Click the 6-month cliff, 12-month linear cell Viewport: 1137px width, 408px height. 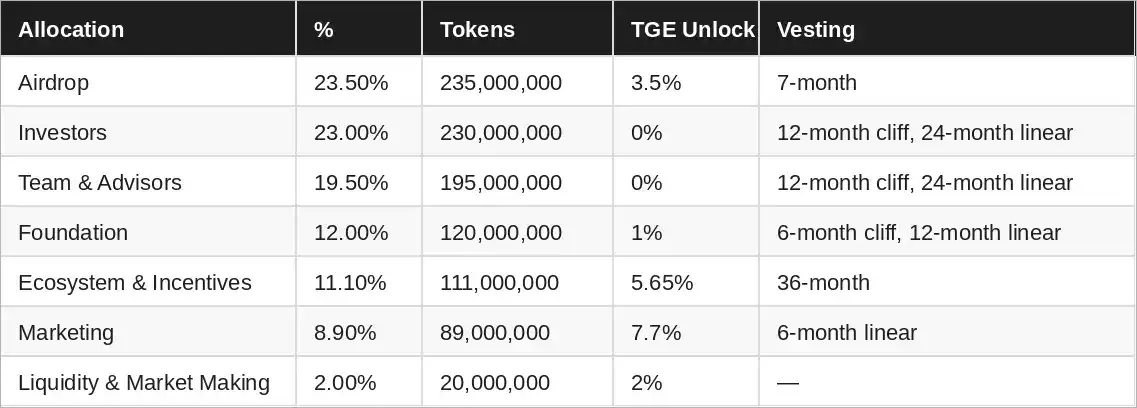(x=919, y=232)
